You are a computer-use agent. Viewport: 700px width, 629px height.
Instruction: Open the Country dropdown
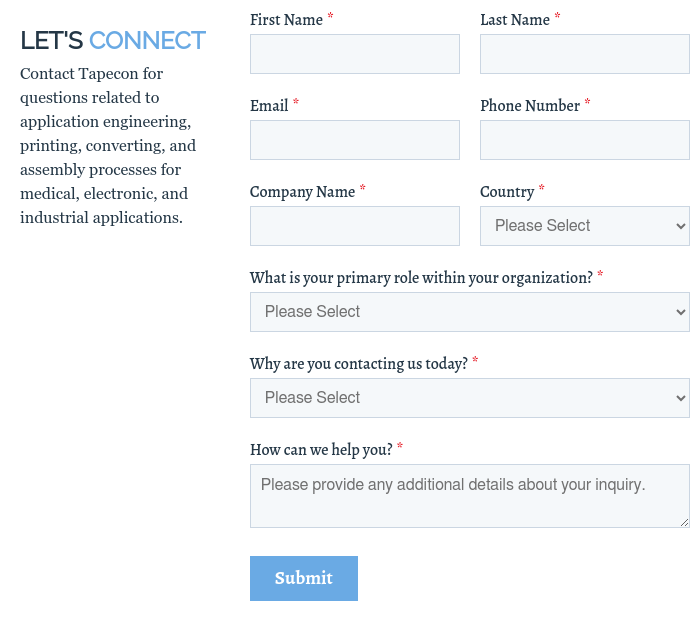point(584,226)
